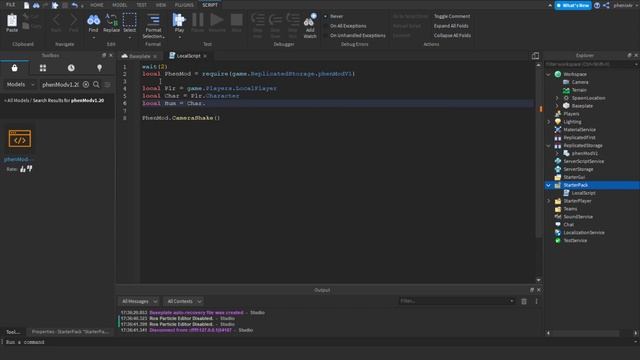Open the Toolbox filter options icon
Screen dimensions: 640x360
click(107, 84)
